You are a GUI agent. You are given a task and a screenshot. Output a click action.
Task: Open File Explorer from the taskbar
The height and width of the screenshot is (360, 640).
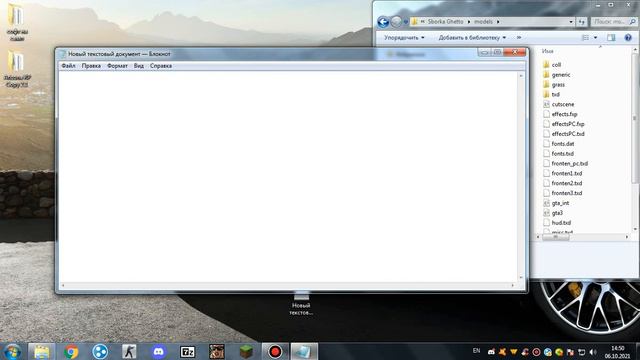click(42, 351)
